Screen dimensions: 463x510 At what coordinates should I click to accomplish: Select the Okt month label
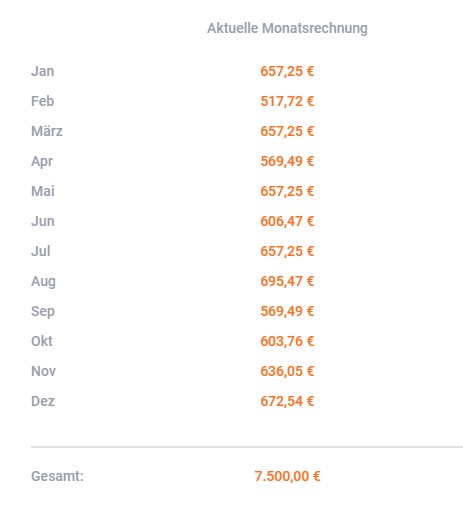pyautogui.click(x=42, y=341)
